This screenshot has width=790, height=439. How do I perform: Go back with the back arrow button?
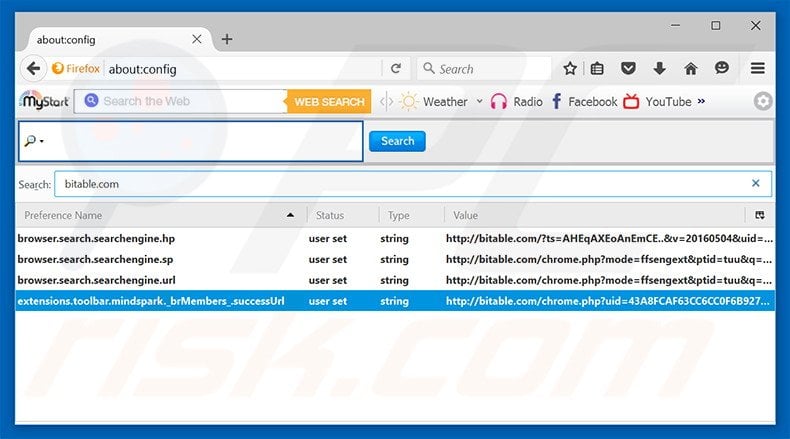pyautogui.click(x=33, y=69)
